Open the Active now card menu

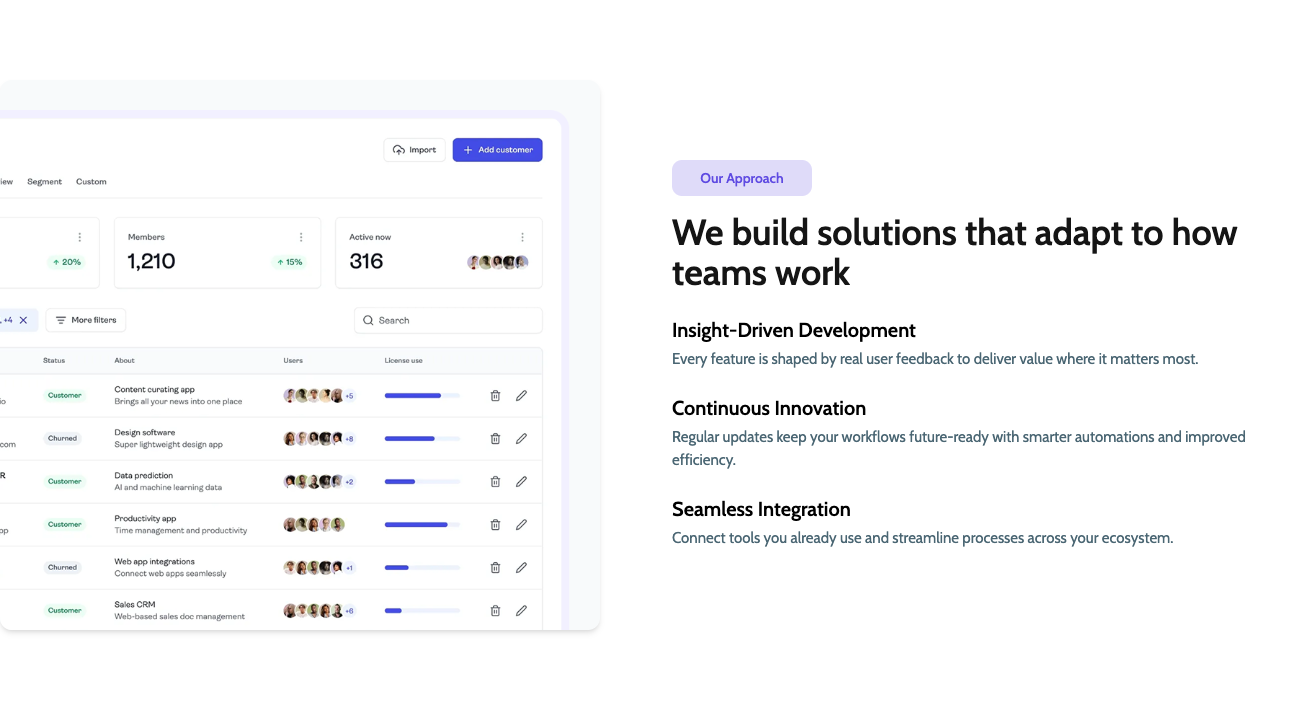[x=522, y=237]
